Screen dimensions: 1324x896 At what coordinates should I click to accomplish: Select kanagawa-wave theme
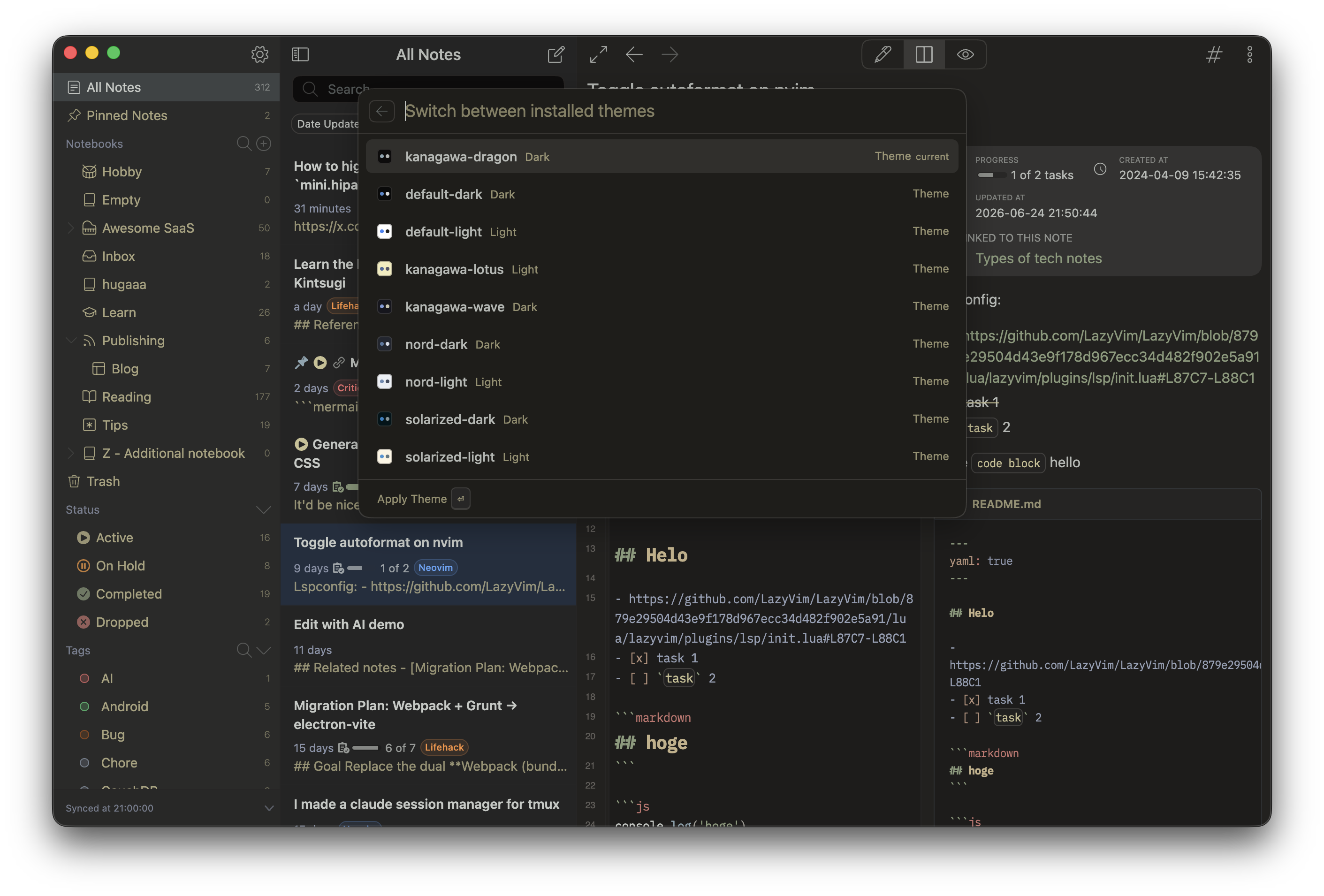click(x=662, y=306)
